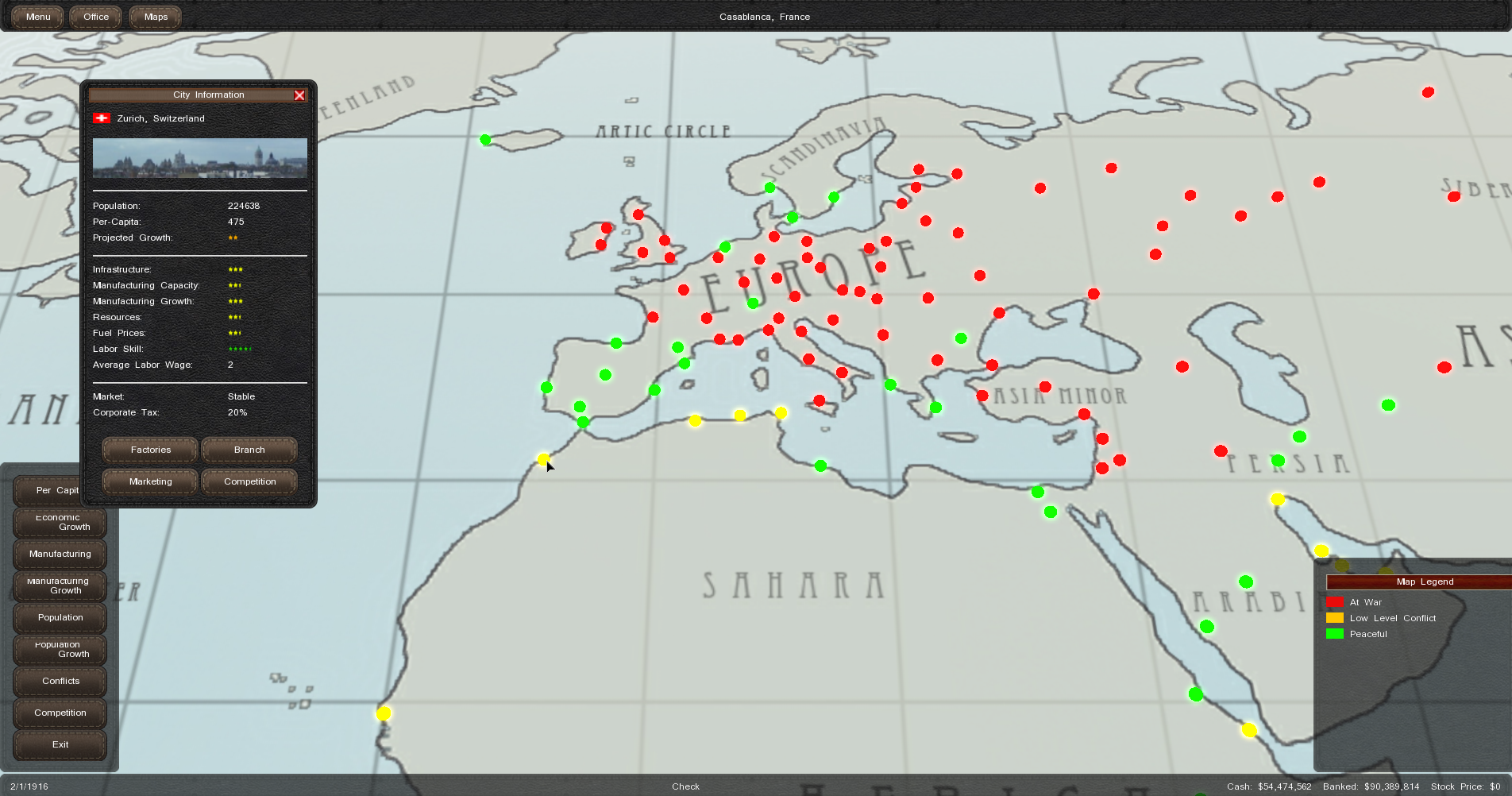The width and height of the screenshot is (1512, 796).
Task: Open the Menu from the top bar
Action: tap(38, 17)
